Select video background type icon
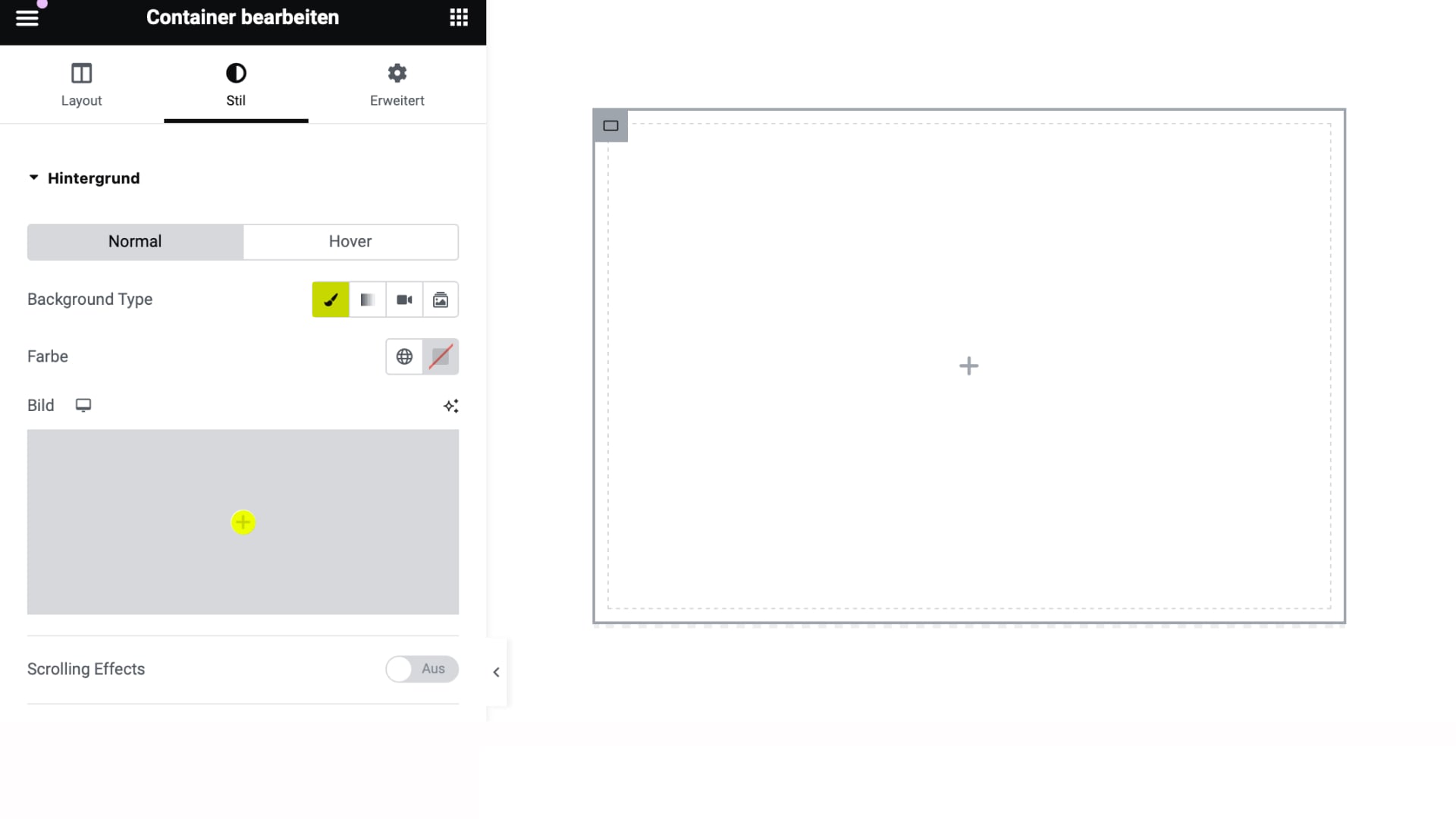 click(403, 299)
